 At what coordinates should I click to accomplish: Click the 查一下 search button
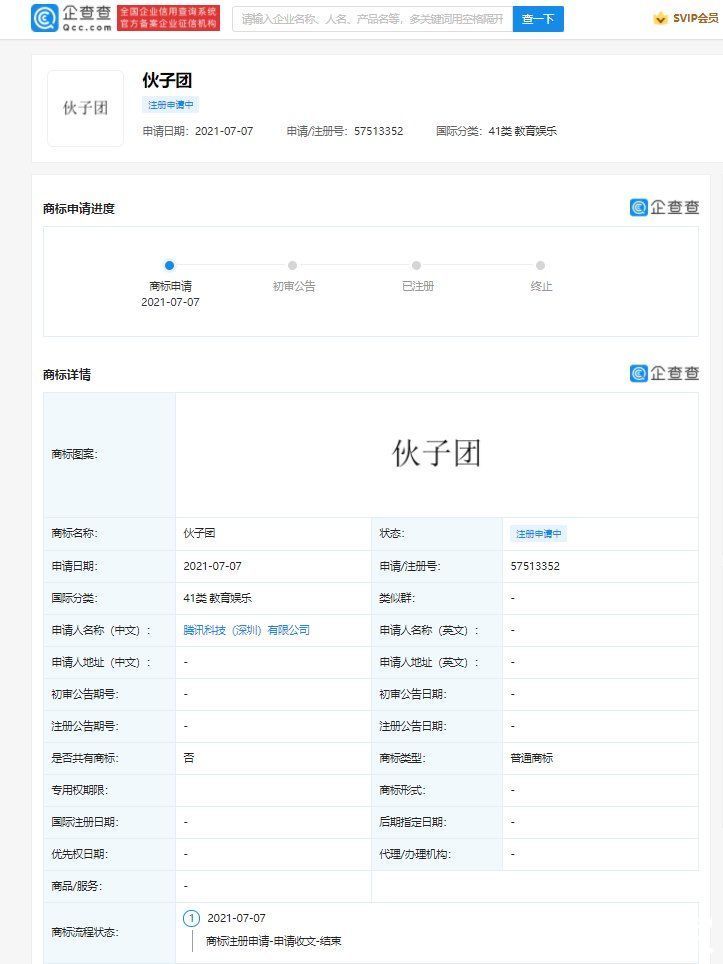(x=538, y=19)
